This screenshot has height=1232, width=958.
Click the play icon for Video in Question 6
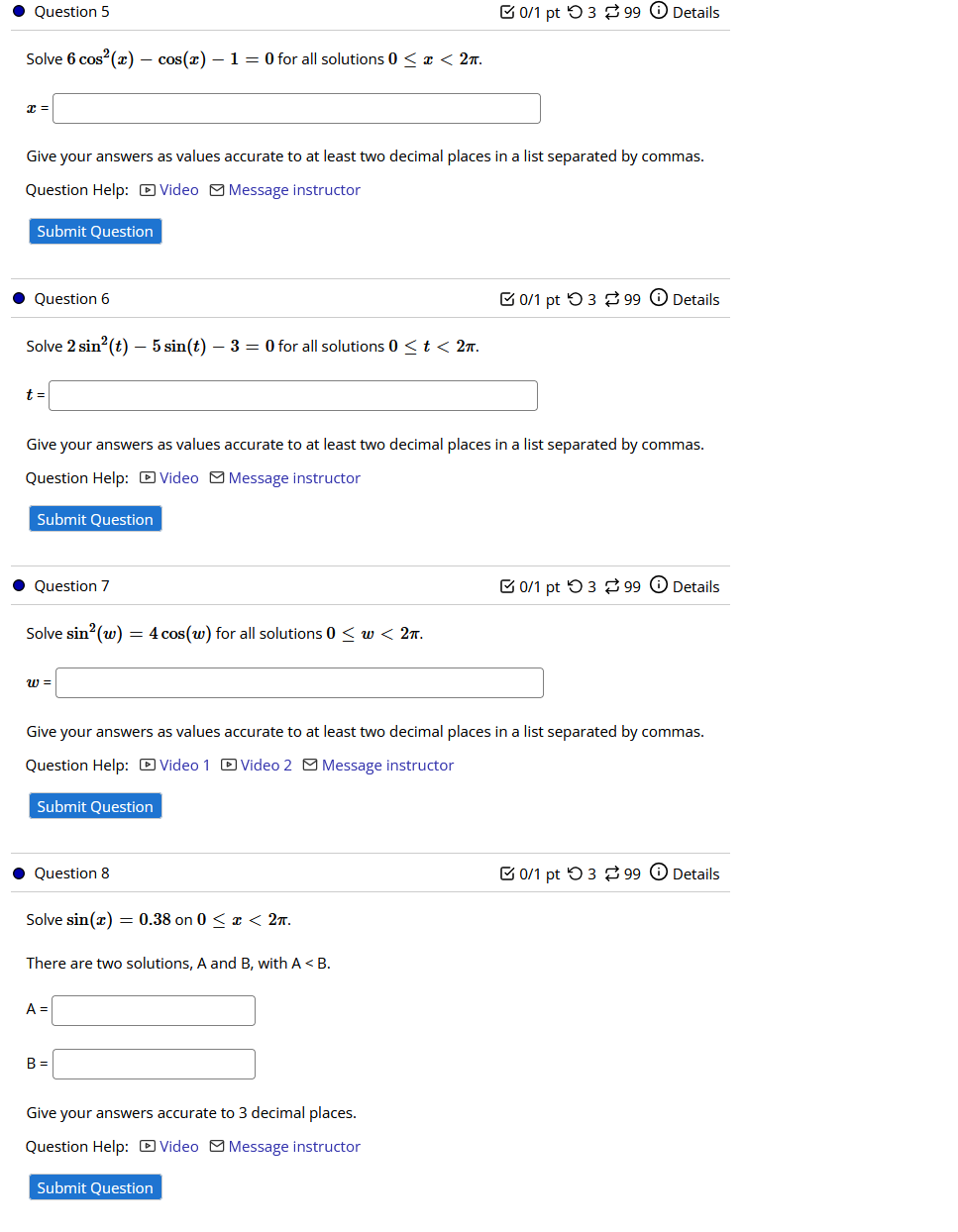147,477
